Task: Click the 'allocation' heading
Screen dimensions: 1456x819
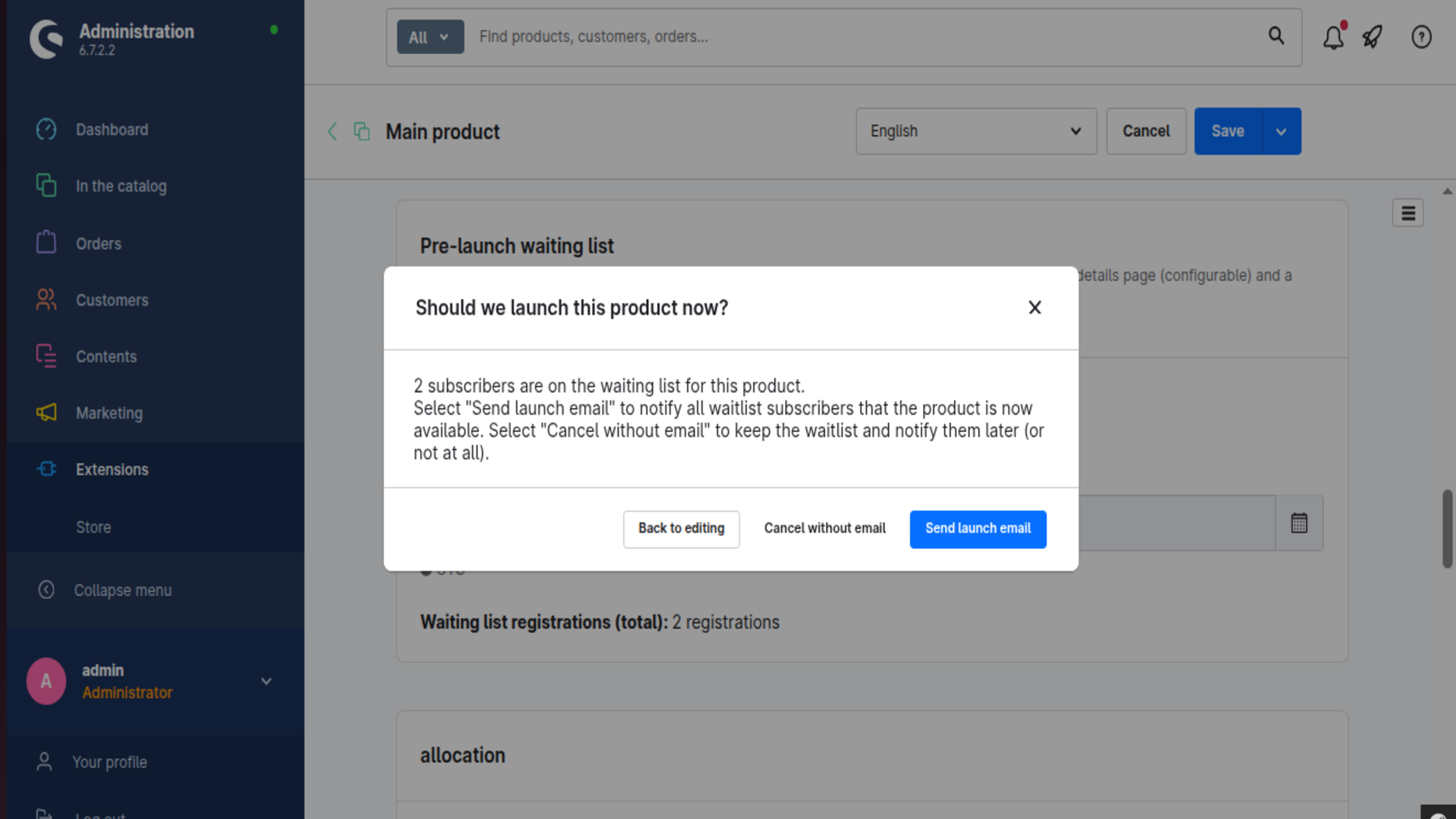Action: tap(463, 755)
